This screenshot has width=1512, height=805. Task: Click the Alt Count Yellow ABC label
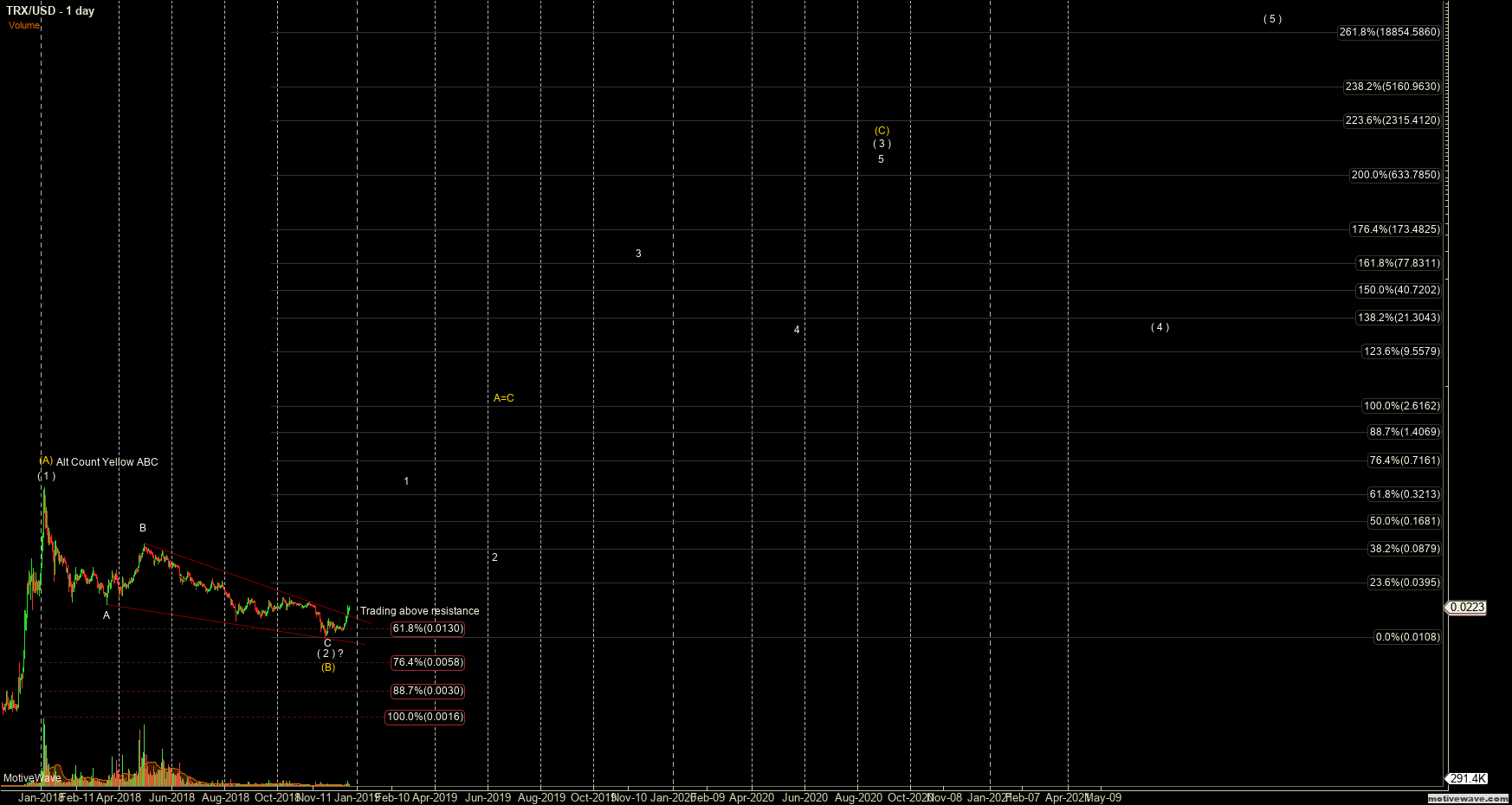tap(107, 462)
